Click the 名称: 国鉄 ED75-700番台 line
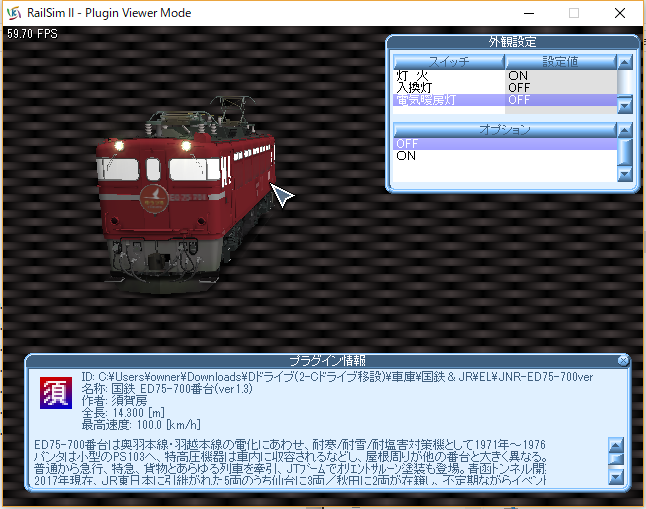Screen dimensions: 646x509 coord(167,389)
